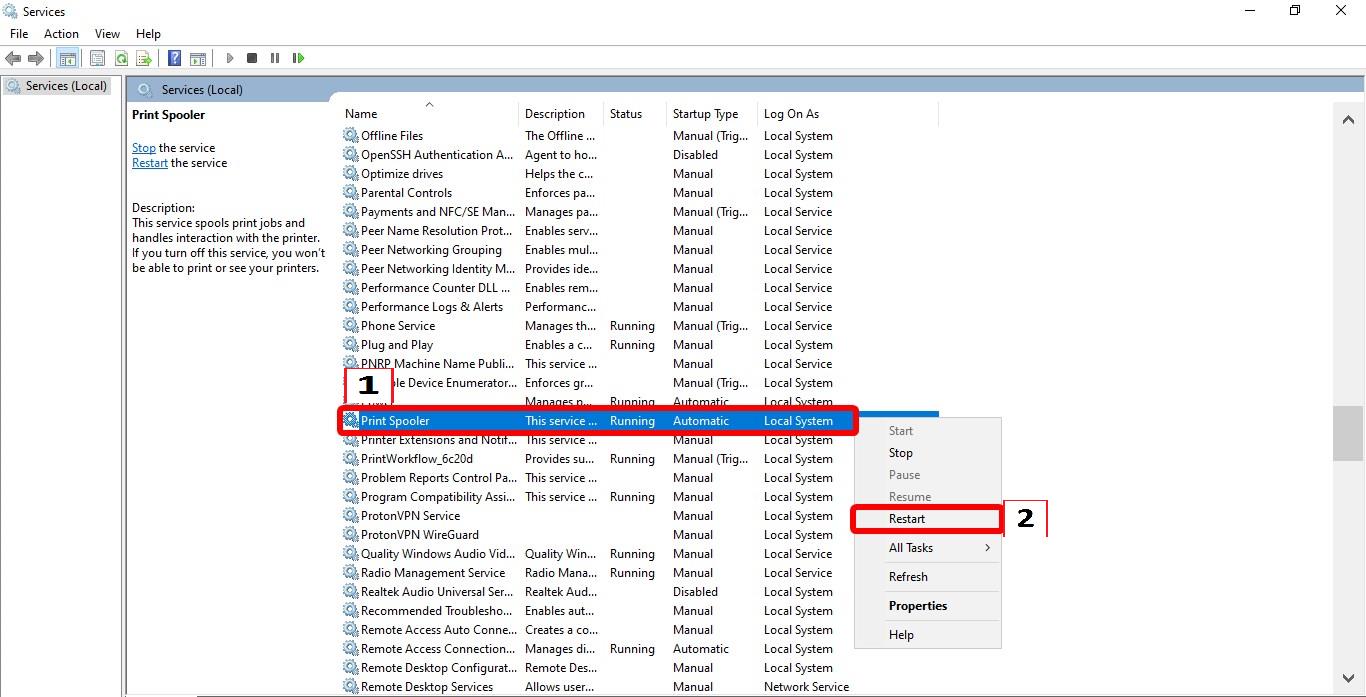
Task: Click the blue Help question-mark icon
Action: [174, 58]
